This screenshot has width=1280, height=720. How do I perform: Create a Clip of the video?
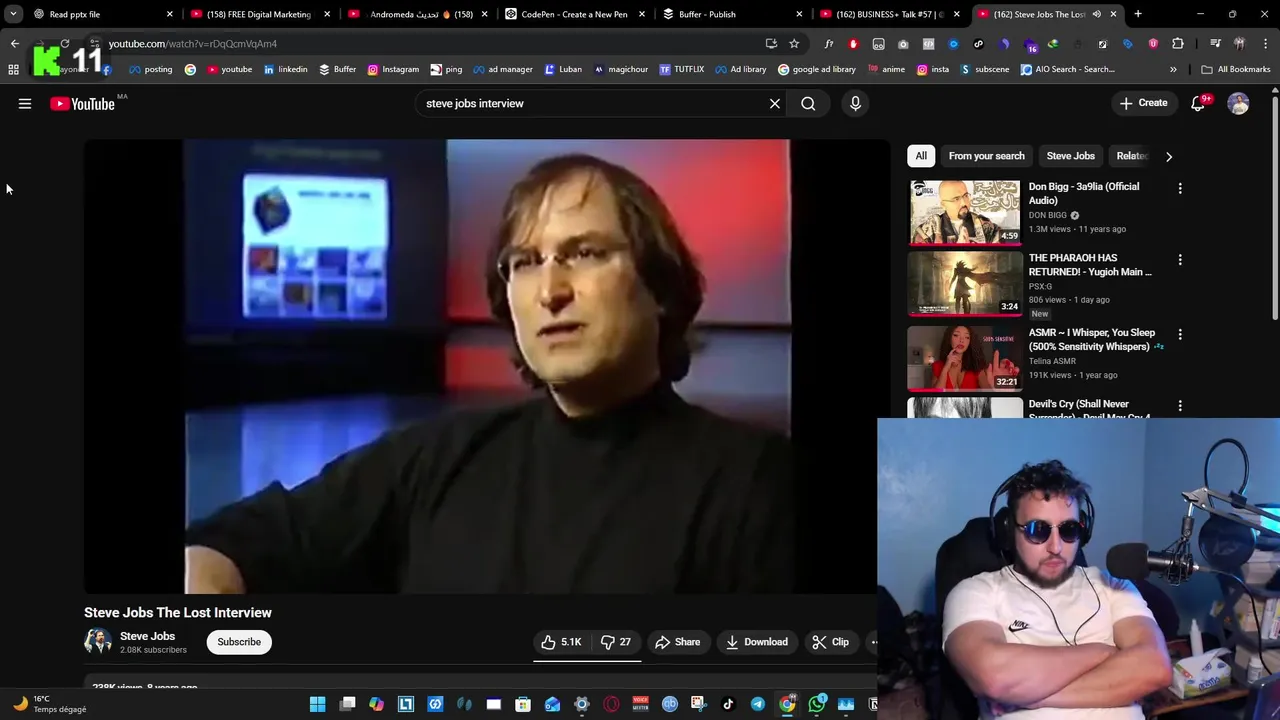pyautogui.click(x=830, y=642)
